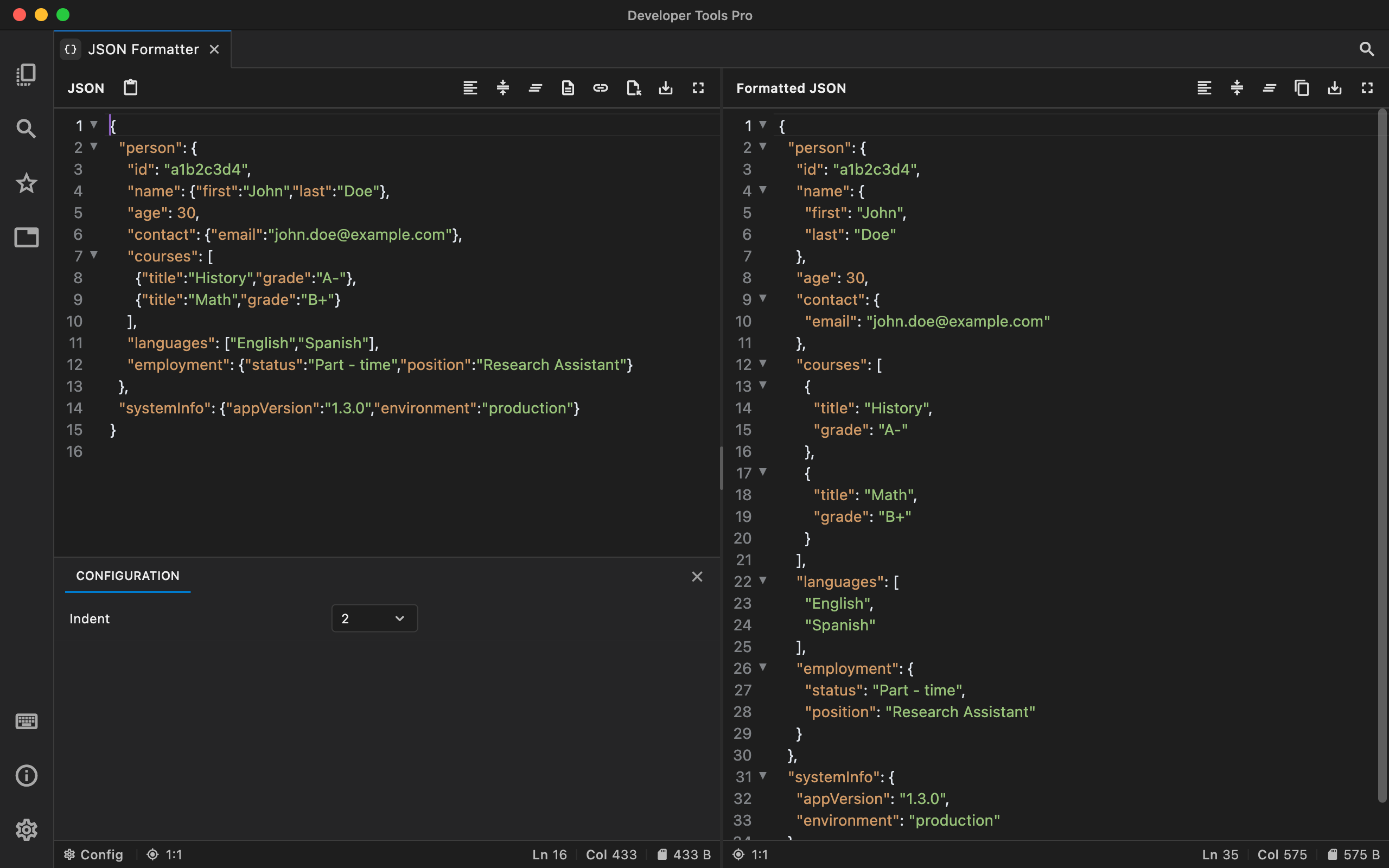
Task: Open the favorites star icon
Action: click(x=27, y=183)
